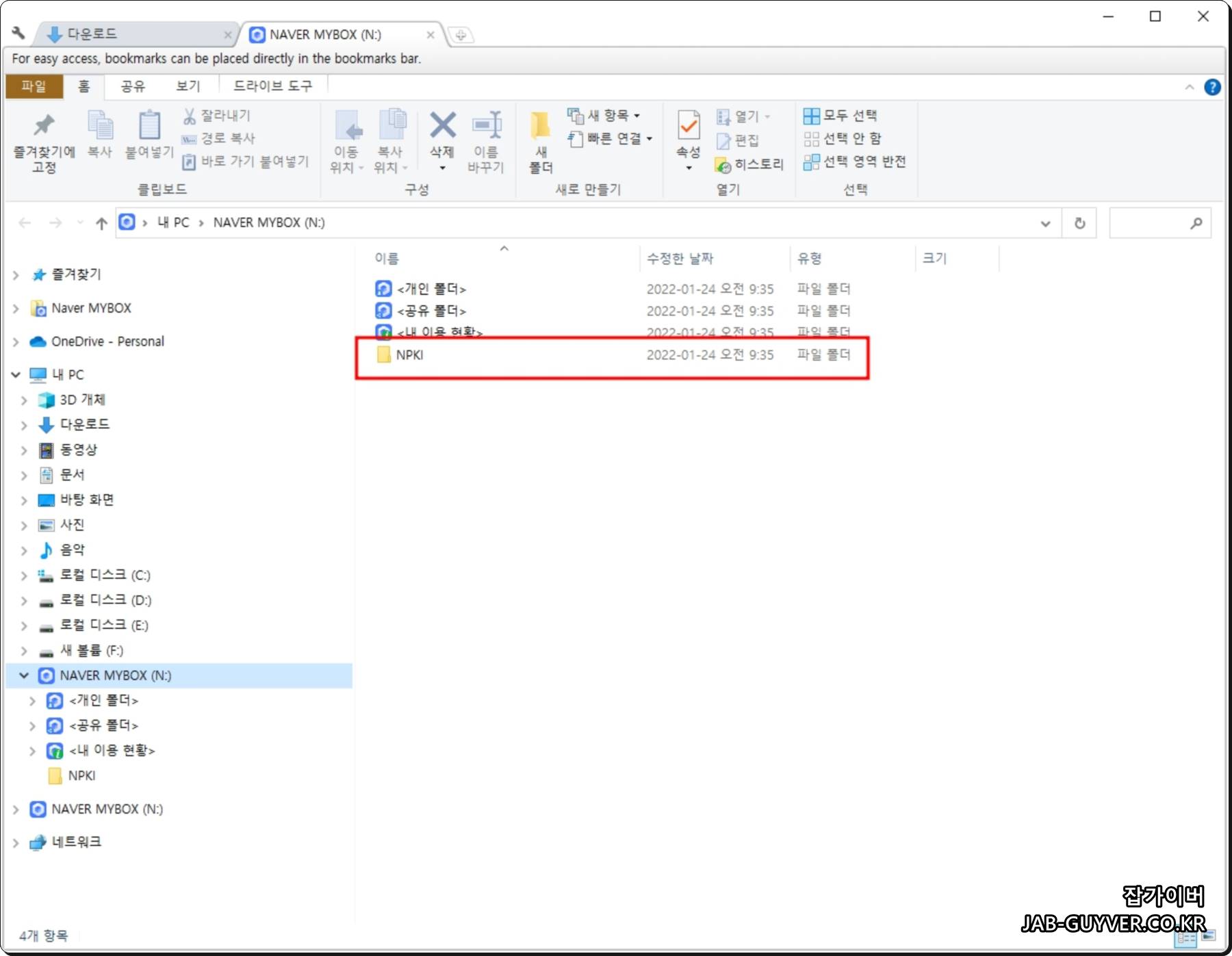1232x956 pixels.
Task: Refresh the current folder
Action: pos(1079,224)
